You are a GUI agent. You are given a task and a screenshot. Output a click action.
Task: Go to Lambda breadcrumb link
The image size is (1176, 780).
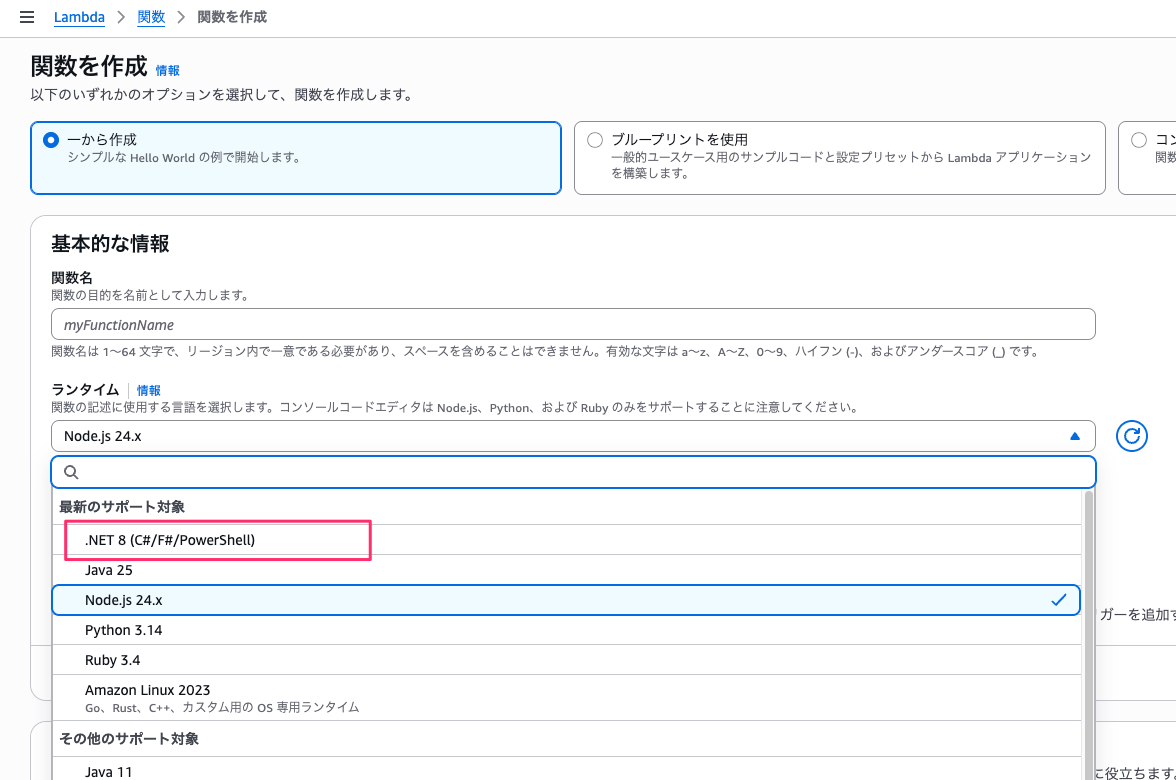79,17
